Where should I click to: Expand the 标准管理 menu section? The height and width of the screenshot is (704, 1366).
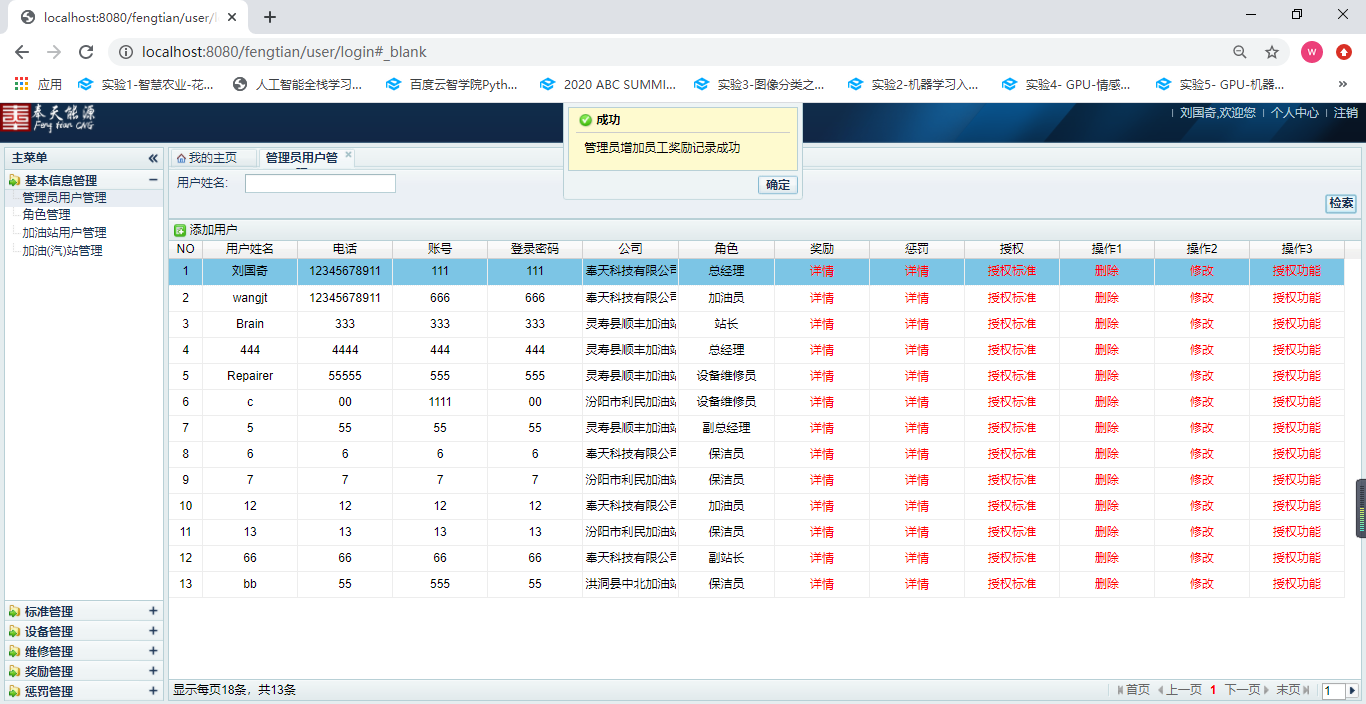coord(153,611)
